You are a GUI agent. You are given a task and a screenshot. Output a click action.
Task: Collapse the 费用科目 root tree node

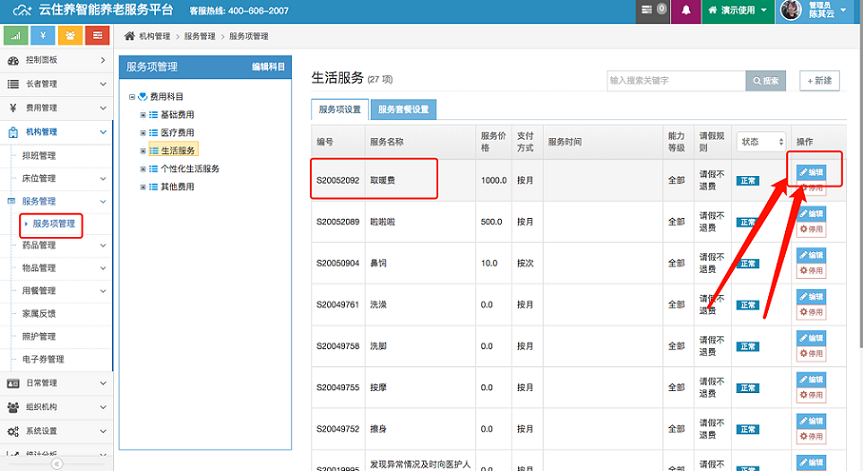131,97
